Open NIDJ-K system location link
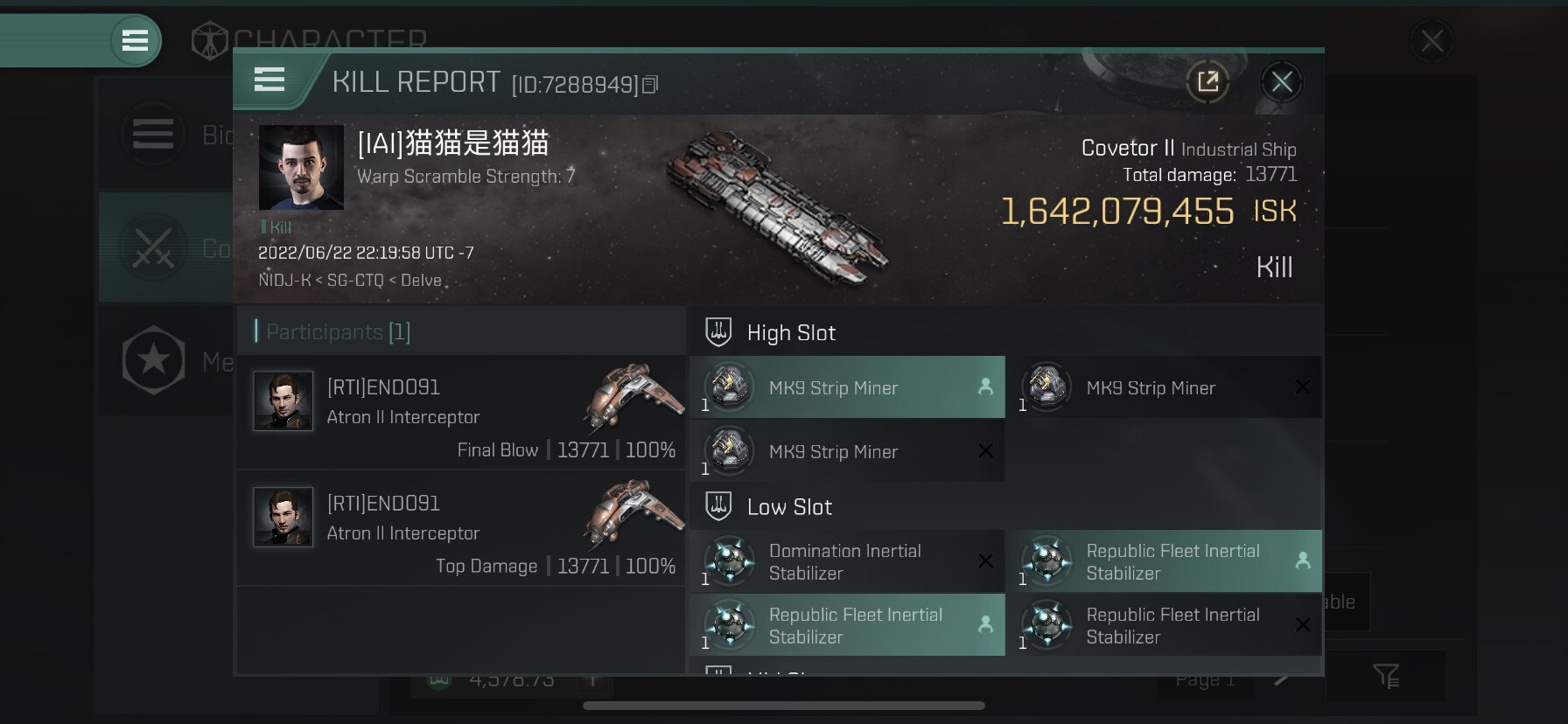Viewport: 1568px width, 724px height. click(x=284, y=280)
